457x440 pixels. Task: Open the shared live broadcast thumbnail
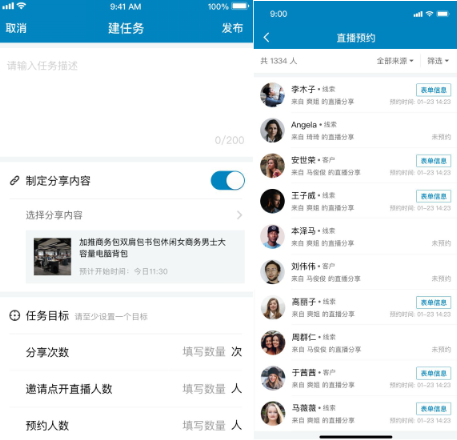(x=52, y=256)
